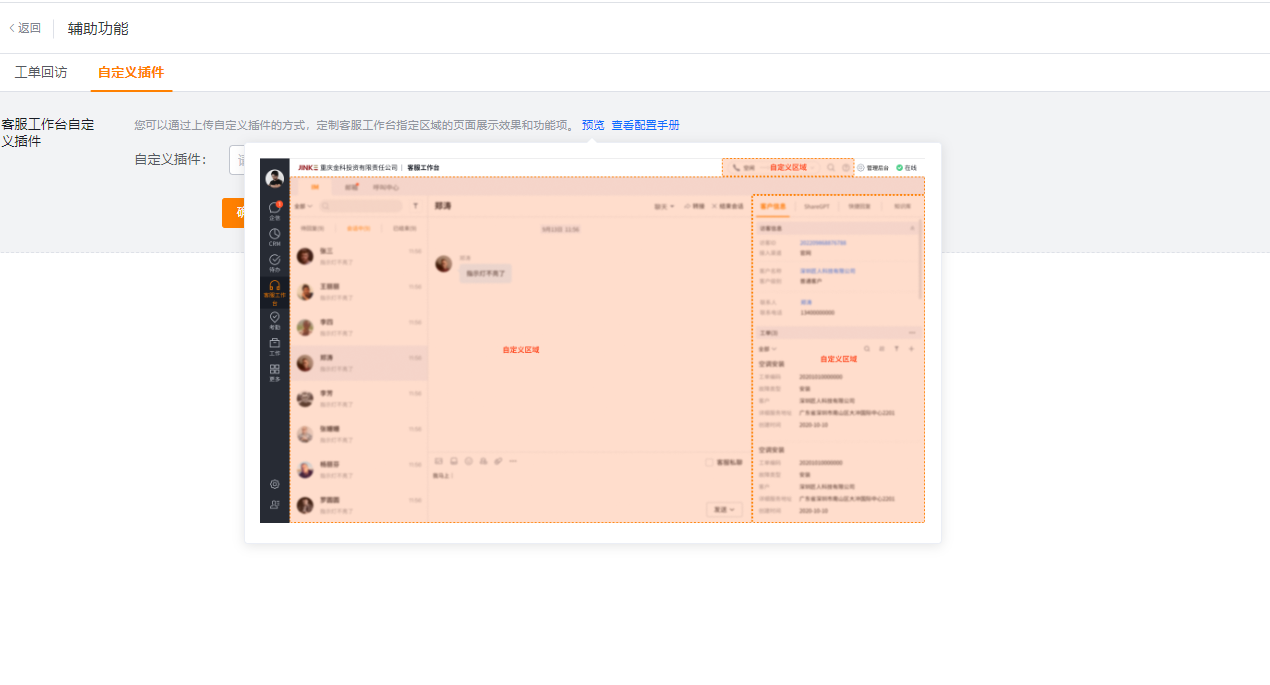1270x685 pixels.
Task: Click the workbench preview image popup
Action: coord(592,343)
